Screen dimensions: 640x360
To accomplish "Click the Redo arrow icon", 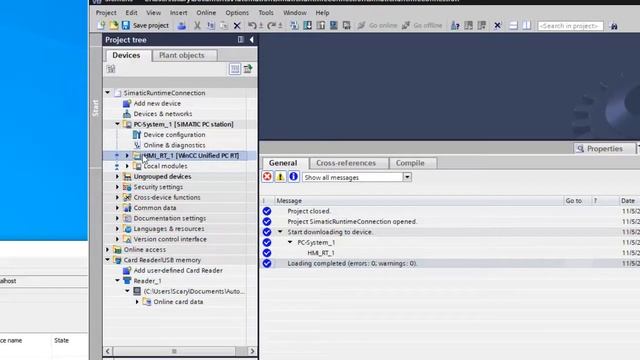I will tap(271, 26).
